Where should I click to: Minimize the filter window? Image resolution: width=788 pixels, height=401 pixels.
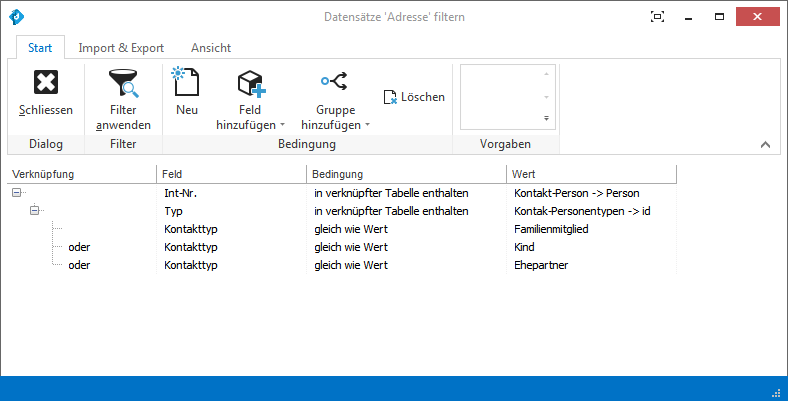tap(688, 17)
